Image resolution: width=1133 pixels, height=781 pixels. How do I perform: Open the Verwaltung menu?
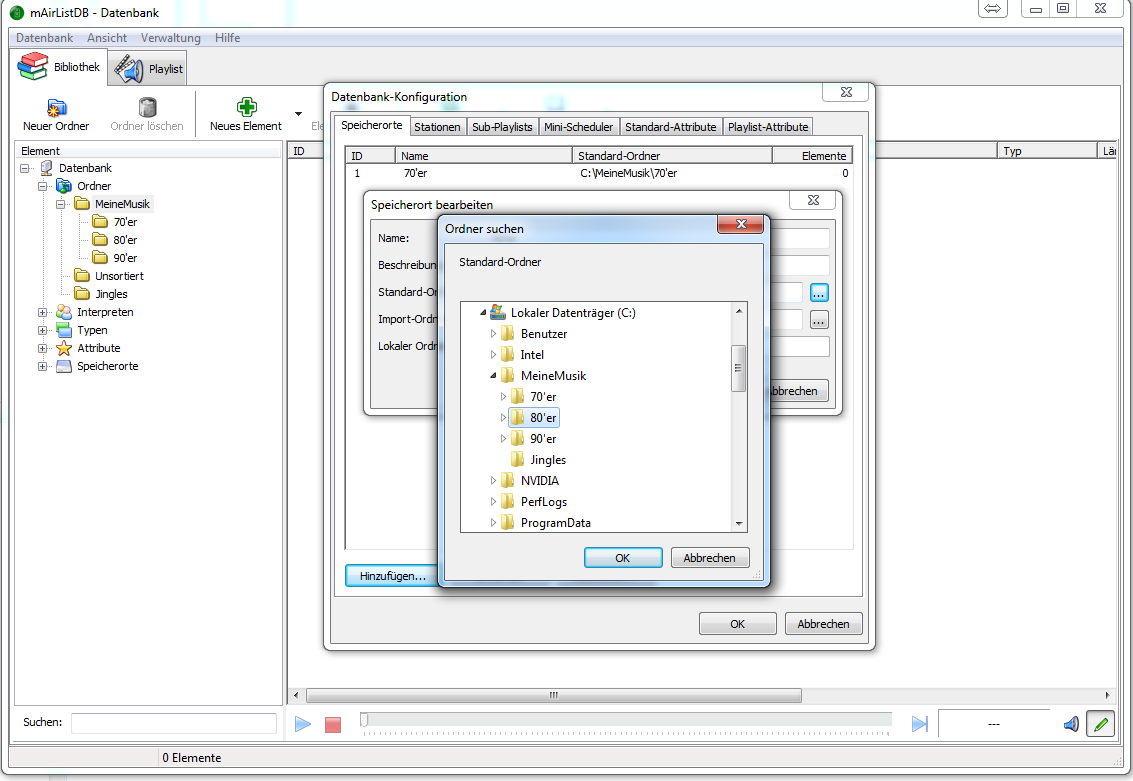(x=170, y=38)
